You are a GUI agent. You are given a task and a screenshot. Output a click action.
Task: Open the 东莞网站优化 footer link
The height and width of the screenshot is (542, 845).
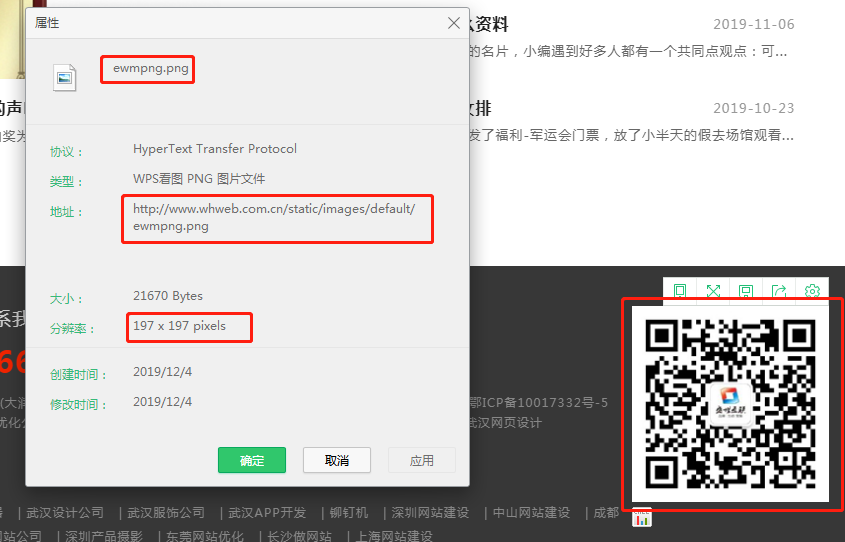pyautogui.click(x=204, y=536)
